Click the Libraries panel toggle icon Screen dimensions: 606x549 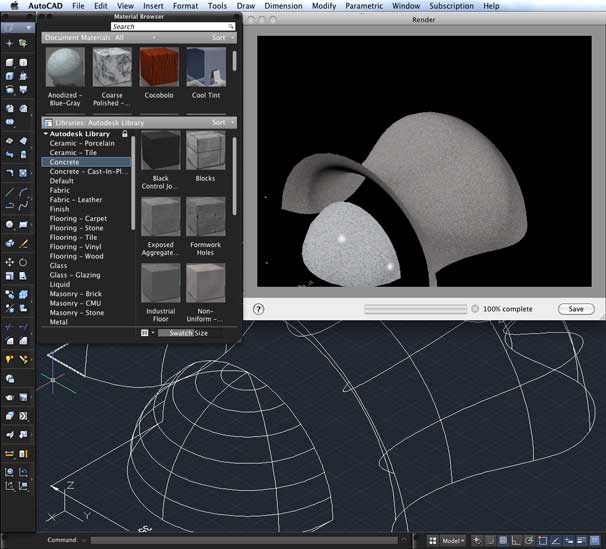48,123
